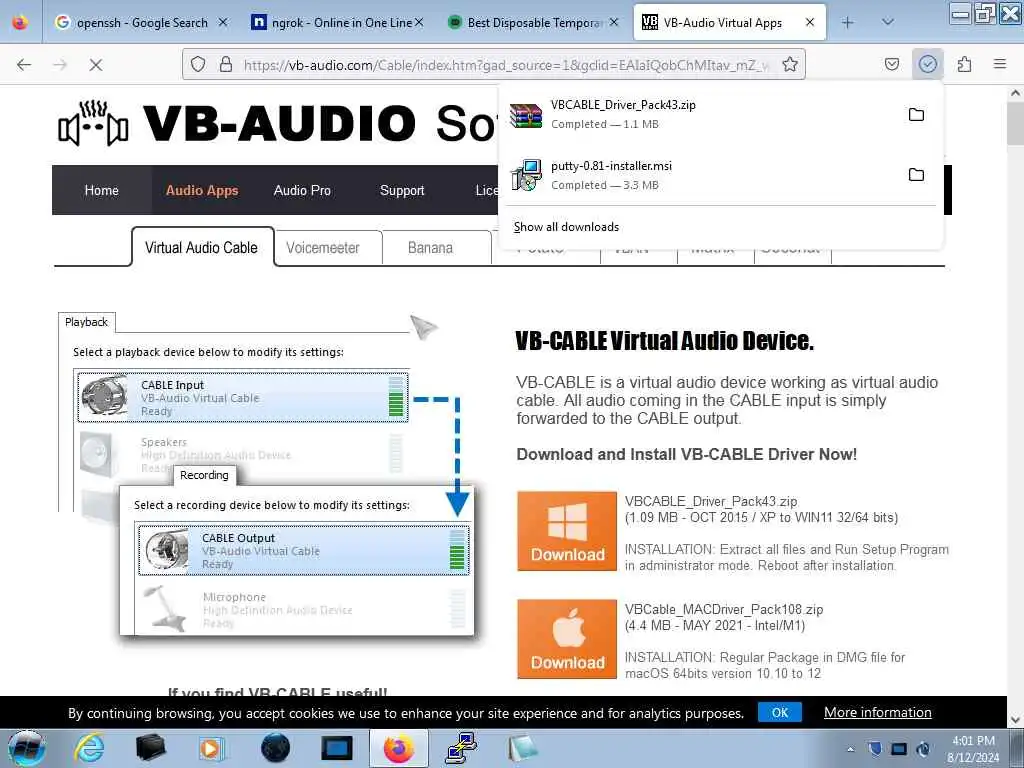The image size is (1024, 768).
Task: Click the Firefox taskbar button
Action: coord(399,748)
